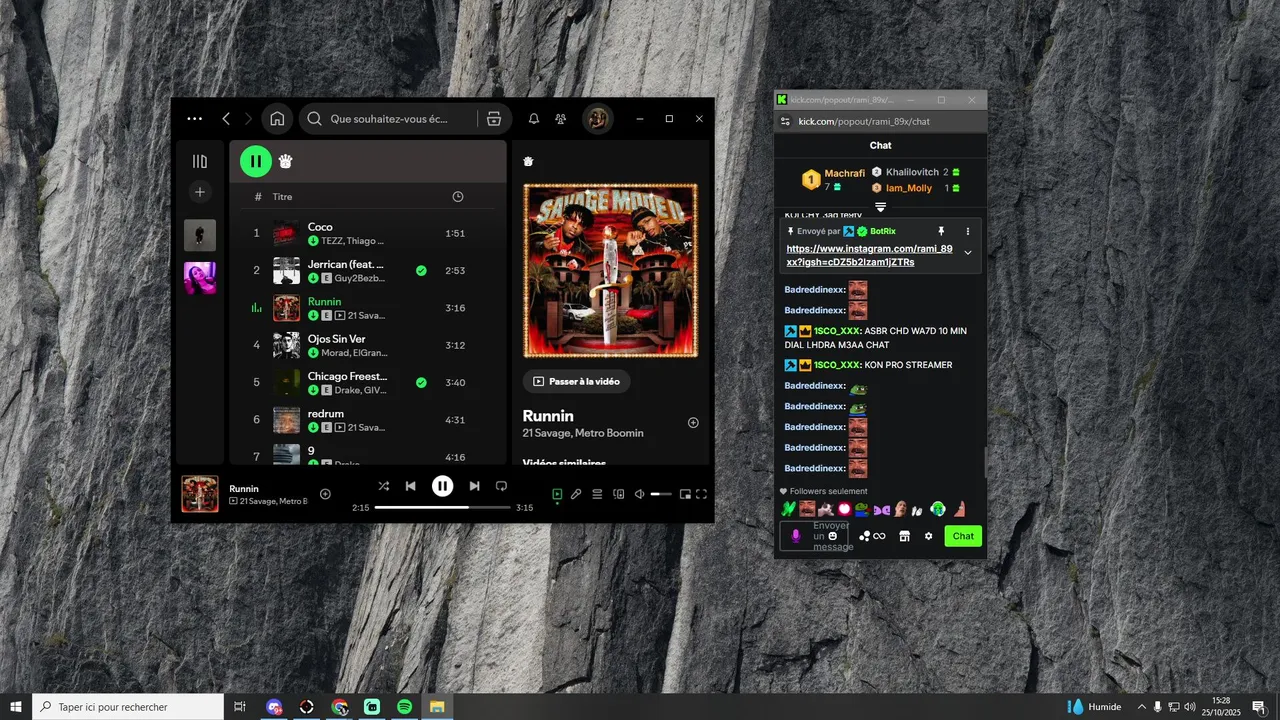Open Kick emoji picker smiley
This screenshot has width=1280, height=720.
[833, 536]
